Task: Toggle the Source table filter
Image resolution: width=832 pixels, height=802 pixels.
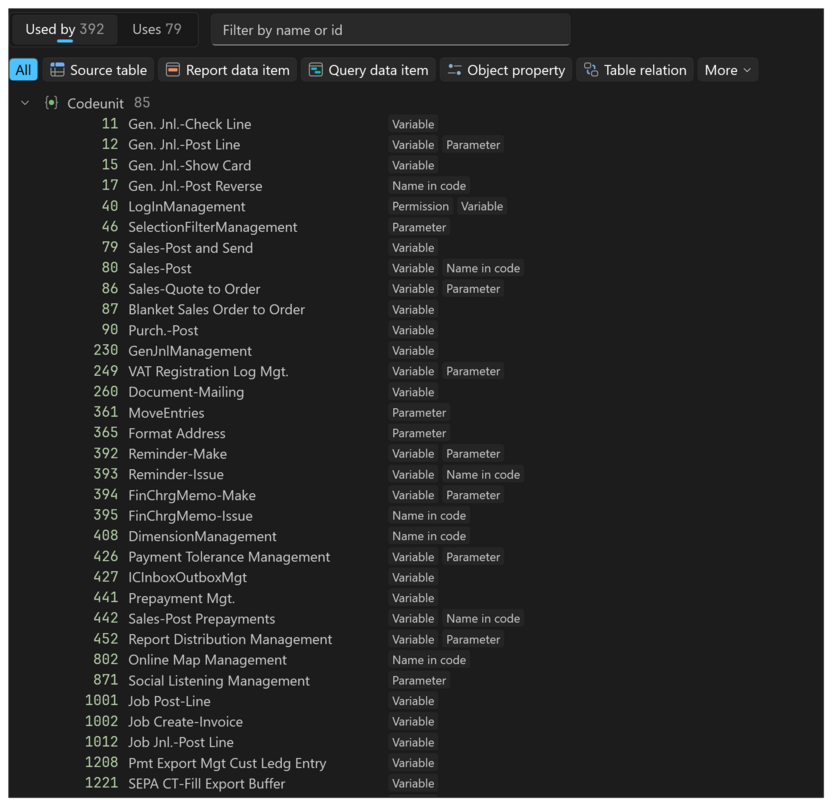Action: (98, 70)
